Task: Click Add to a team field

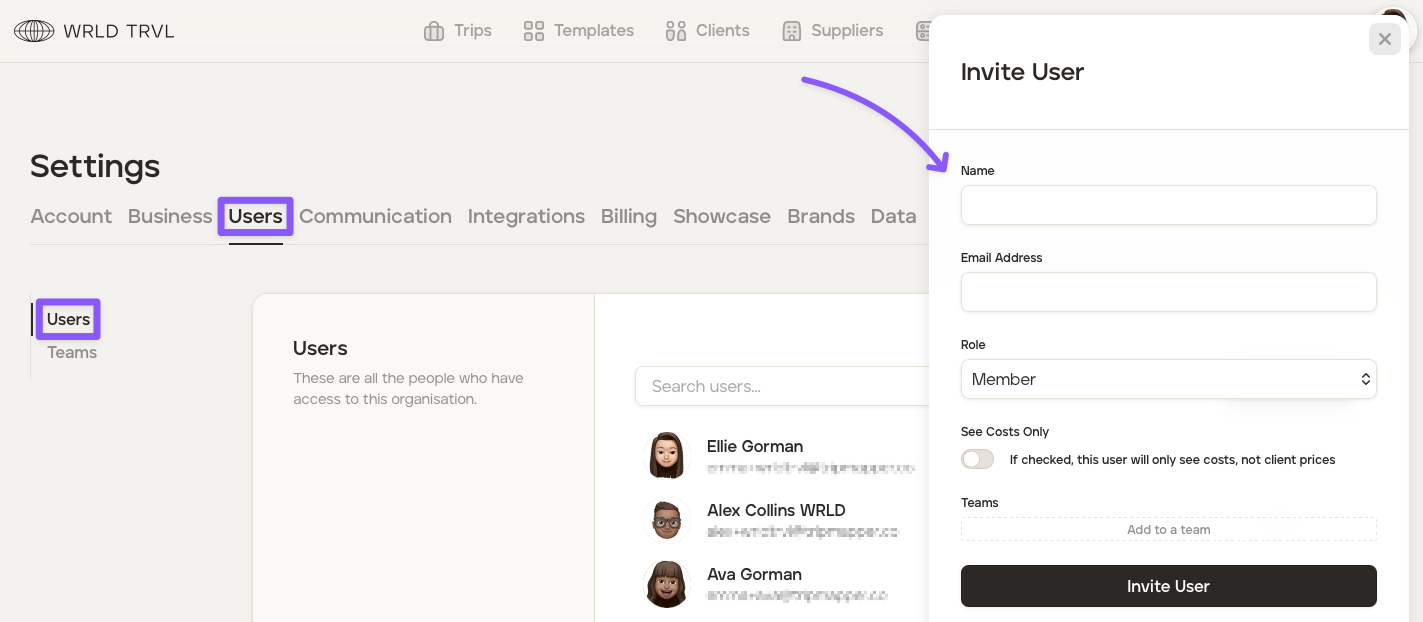Action: coord(1168,529)
